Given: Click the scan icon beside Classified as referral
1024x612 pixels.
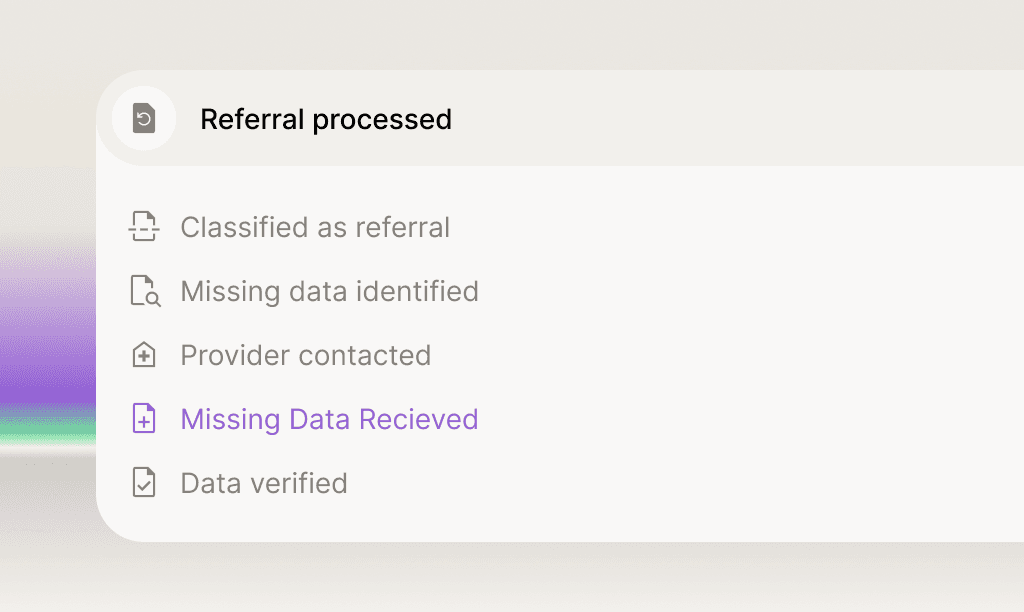Looking at the screenshot, I should (x=144, y=227).
